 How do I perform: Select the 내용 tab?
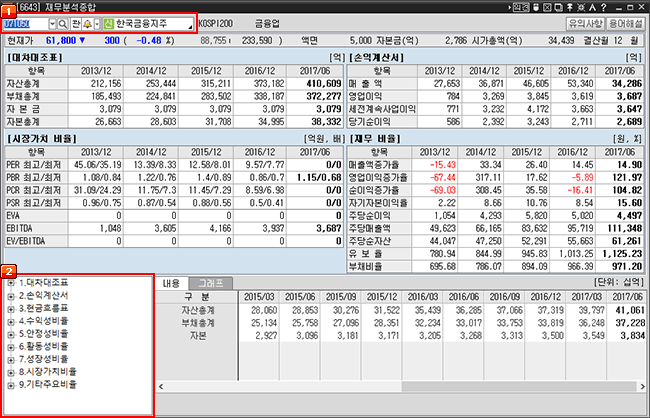(173, 284)
